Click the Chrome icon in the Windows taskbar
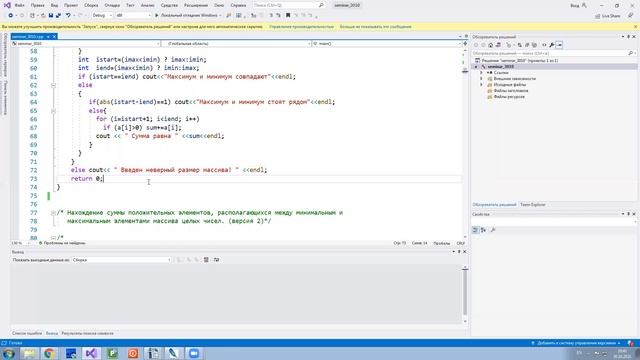The width and height of the screenshot is (640, 360). (49, 353)
